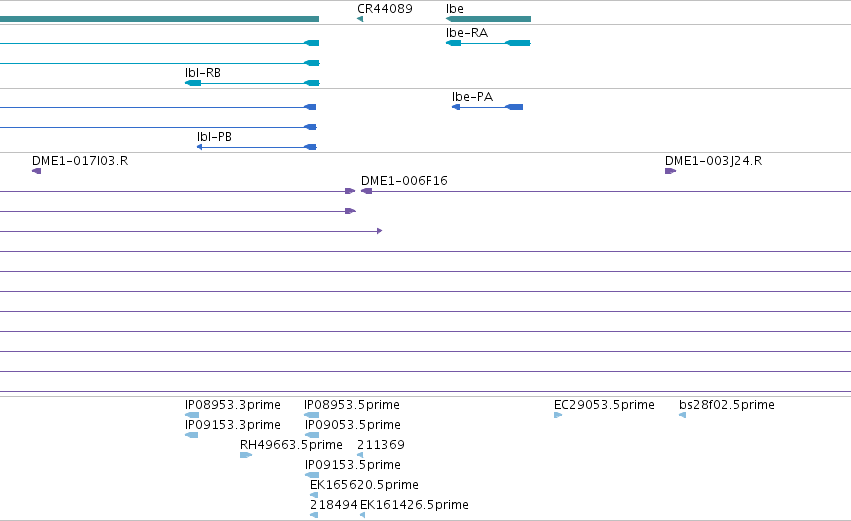This screenshot has height=521, width=851.
Task: Click the EK165620.5prime label
Action: click(x=364, y=485)
